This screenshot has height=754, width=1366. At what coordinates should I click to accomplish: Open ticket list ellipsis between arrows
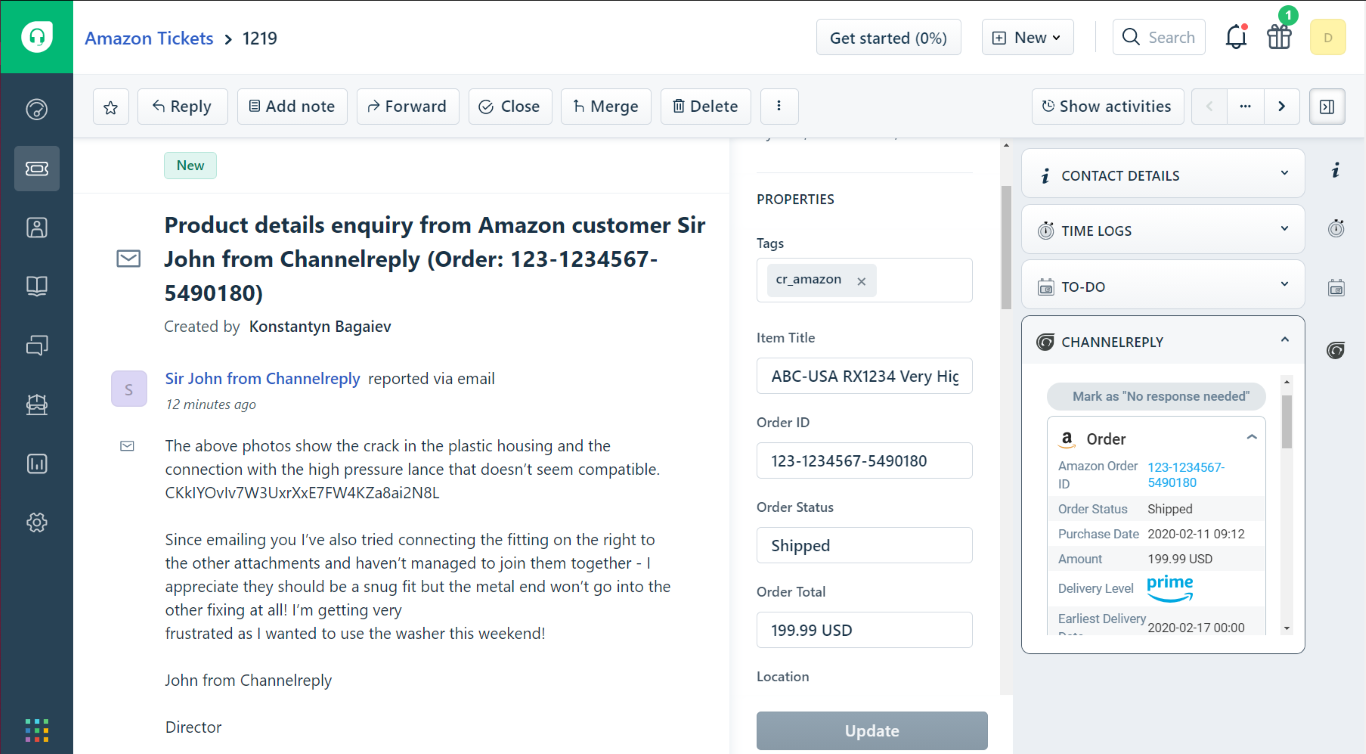click(x=1245, y=106)
